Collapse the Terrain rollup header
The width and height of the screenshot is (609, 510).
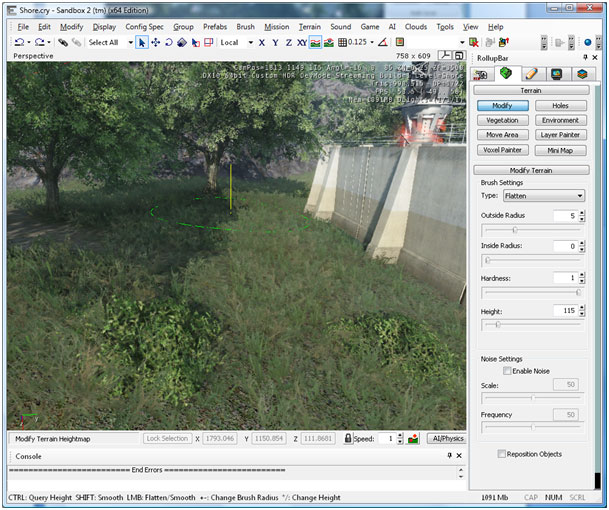(531, 90)
